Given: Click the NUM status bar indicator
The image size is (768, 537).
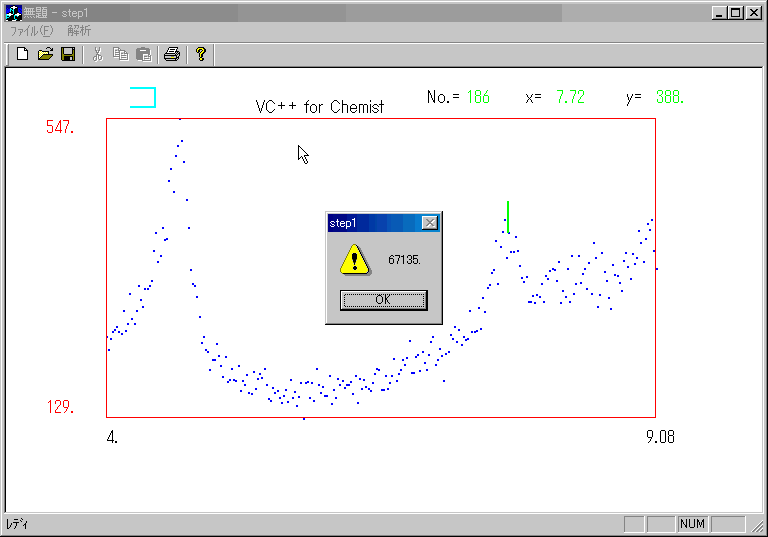Looking at the screenshot, I should click(x=692, y=524).
